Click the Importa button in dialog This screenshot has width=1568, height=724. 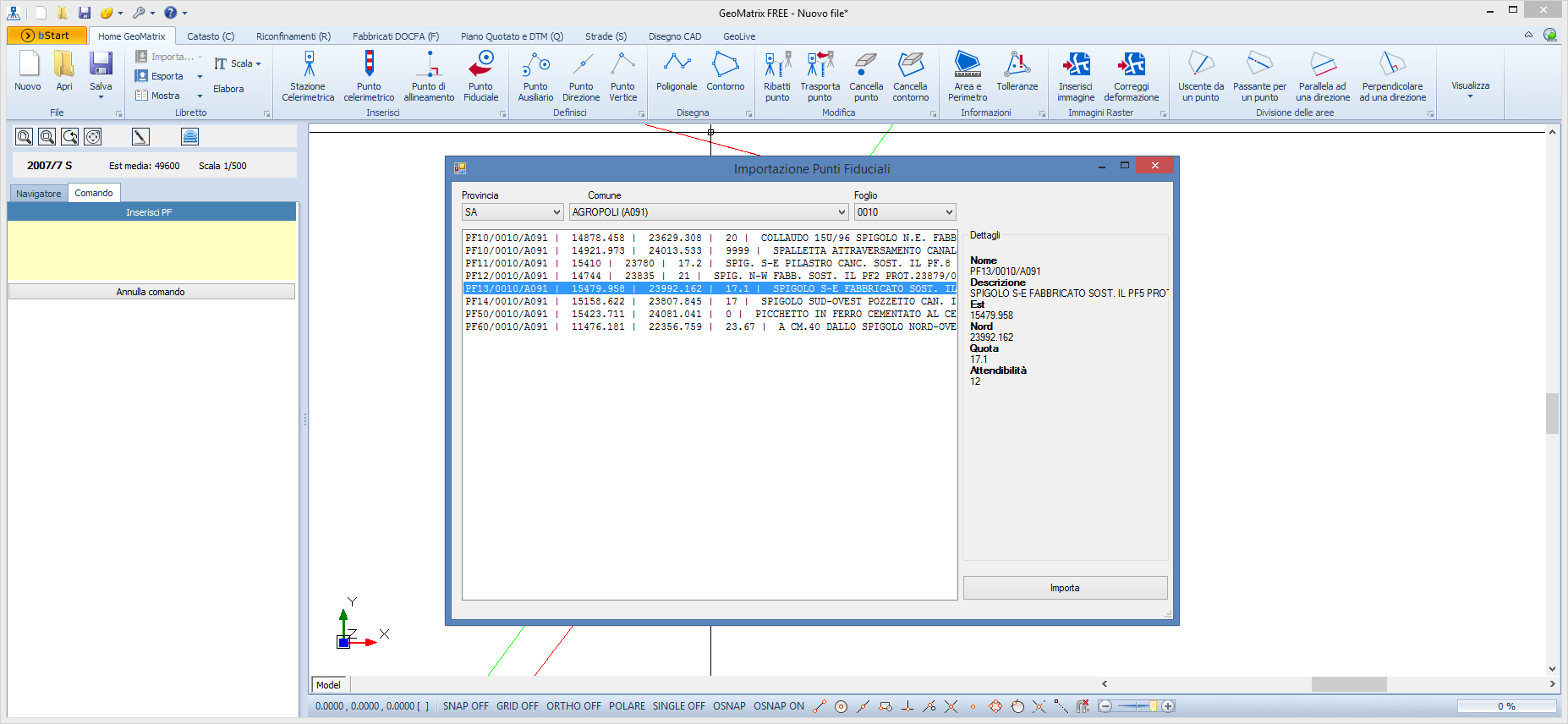(1065, 588)
